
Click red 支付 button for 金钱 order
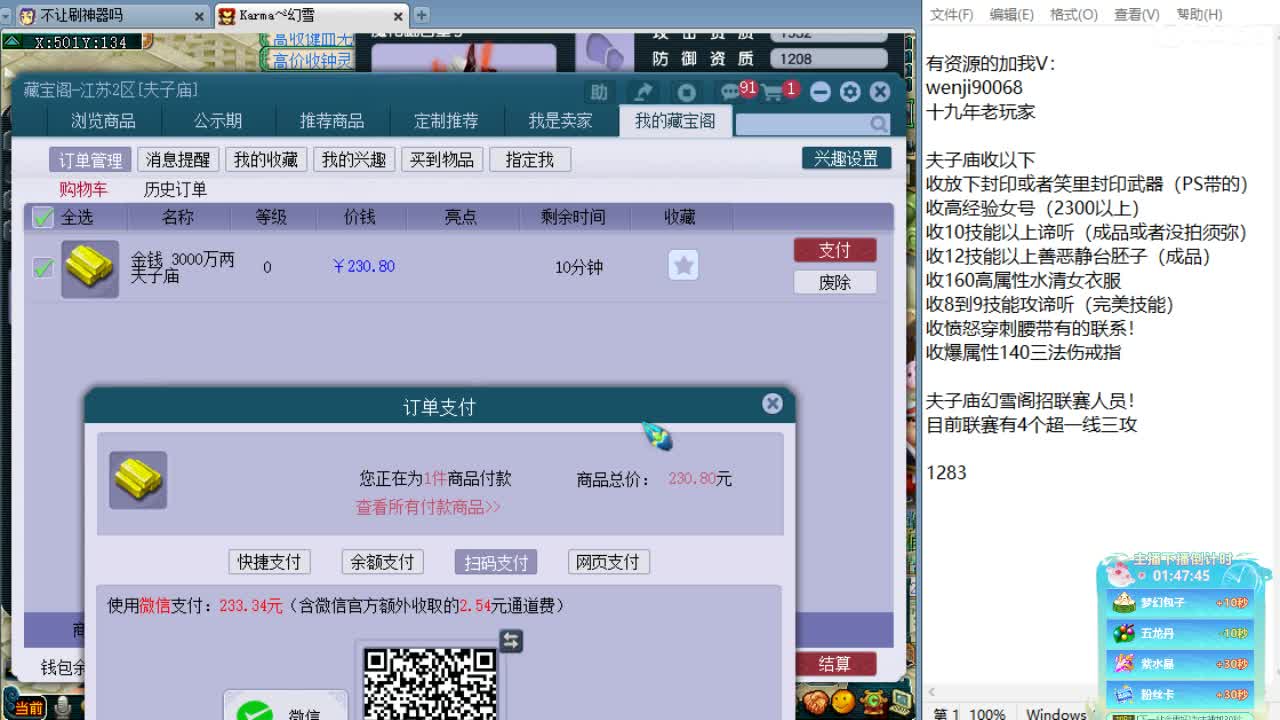click(x=835, y=250)
